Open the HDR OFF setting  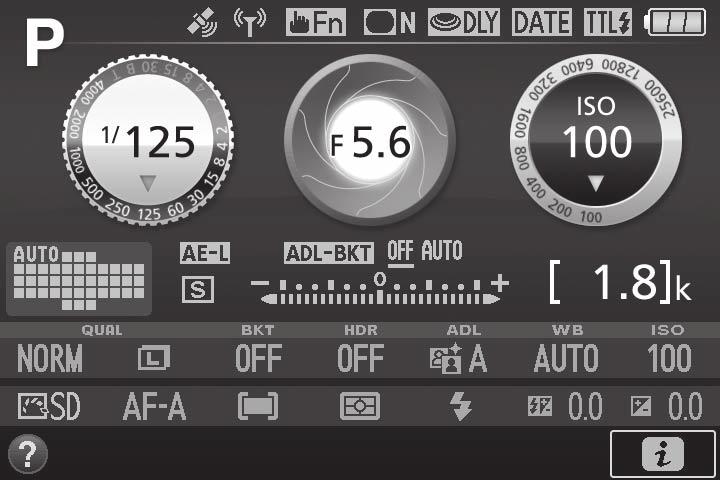(360, 358)
